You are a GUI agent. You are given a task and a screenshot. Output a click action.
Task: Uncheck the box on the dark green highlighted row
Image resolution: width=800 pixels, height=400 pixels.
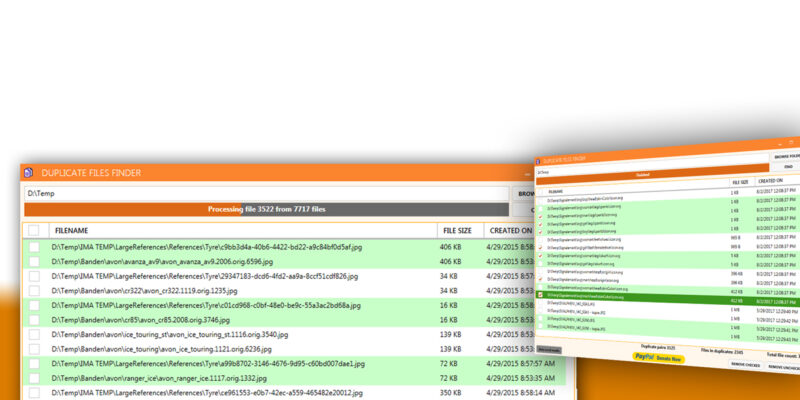[540, 295]
